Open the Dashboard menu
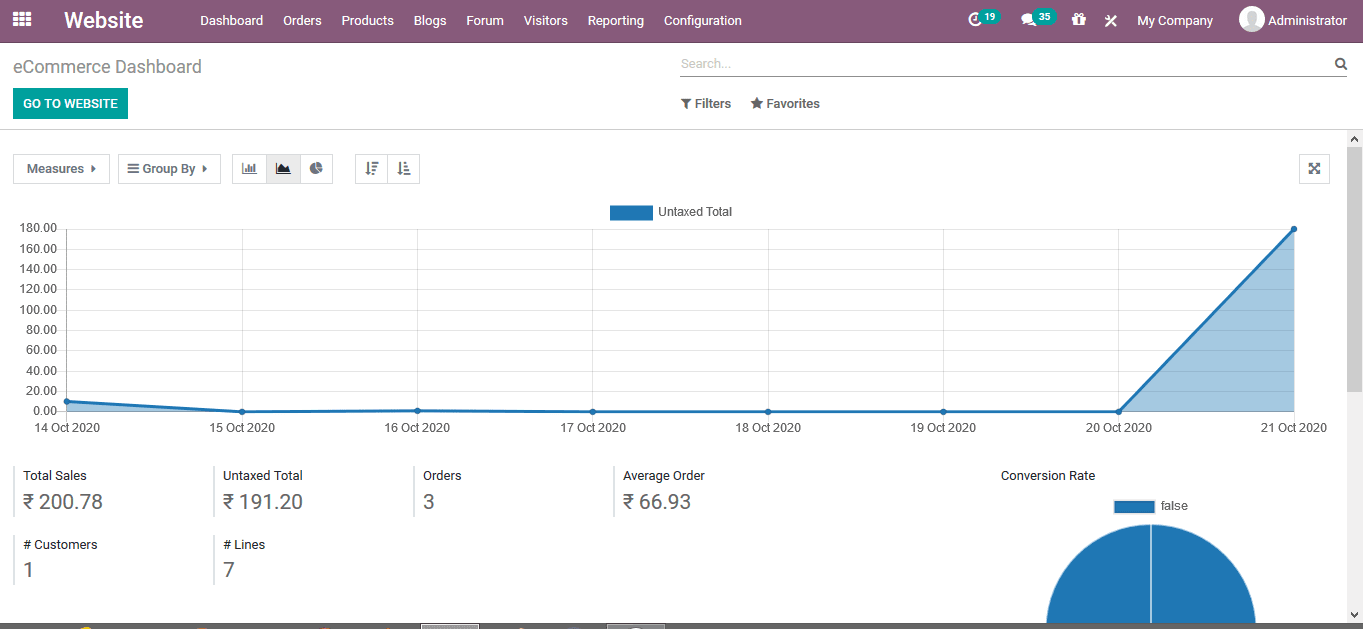The width and height of the screenshot is (1363, 629). pyautogui.click(x=232, y=20)
